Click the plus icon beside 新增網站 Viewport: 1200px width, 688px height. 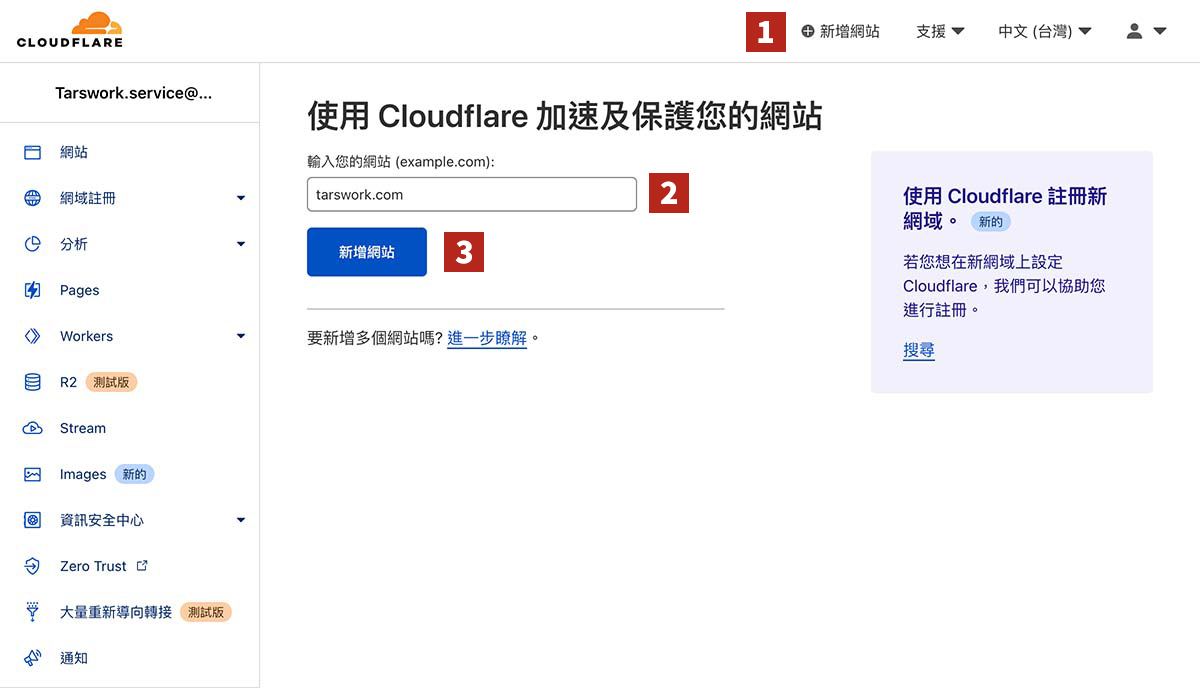click(x=808, y=31)
